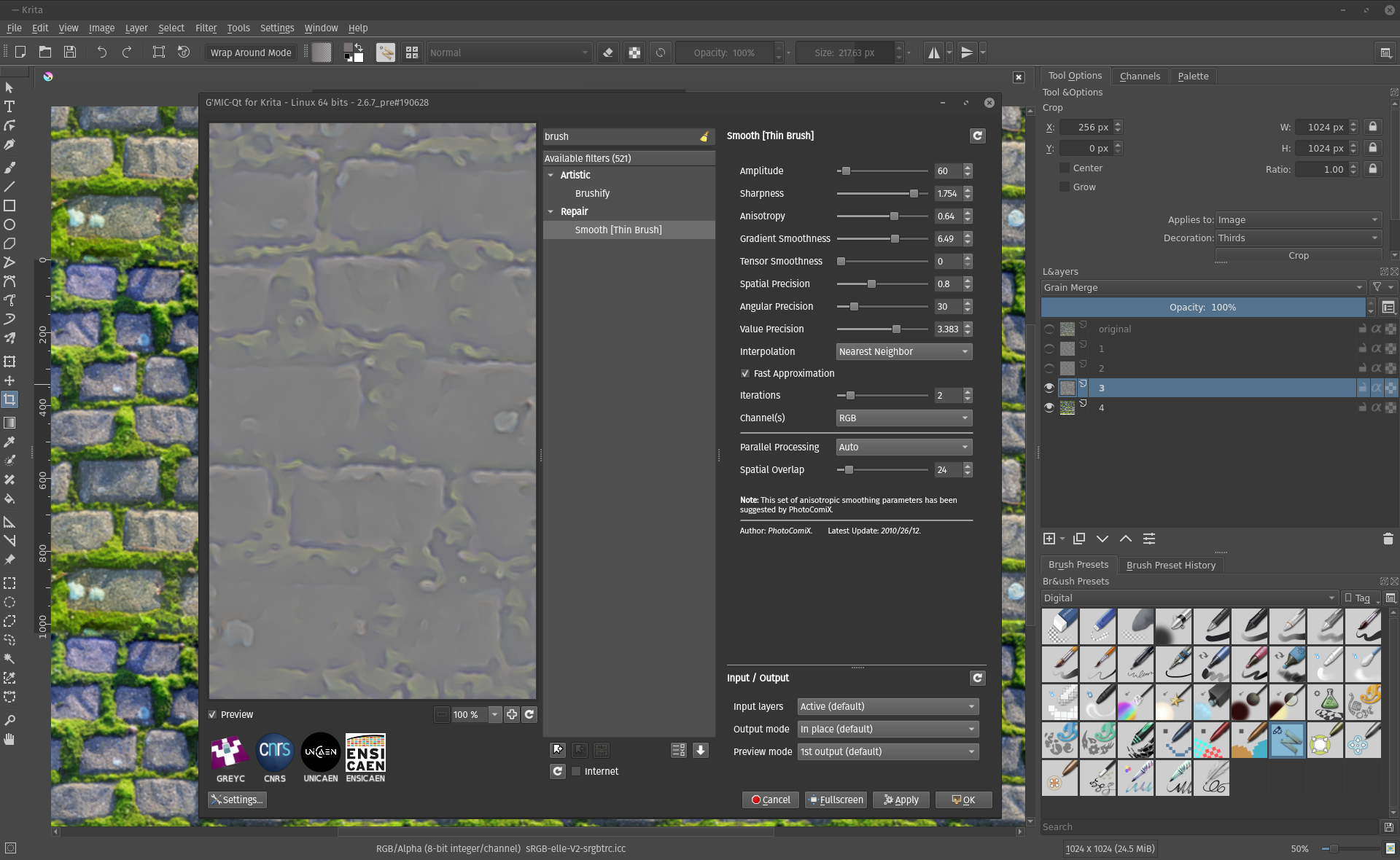Select the Ellipse tool in toolbox
Screen dimensions: 1400x860
click(9, 224)
